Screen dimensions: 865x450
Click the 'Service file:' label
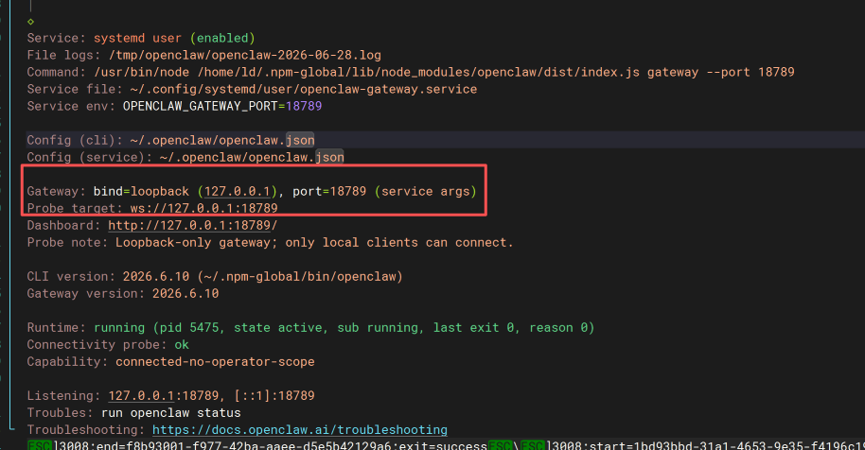coord(74,89)
